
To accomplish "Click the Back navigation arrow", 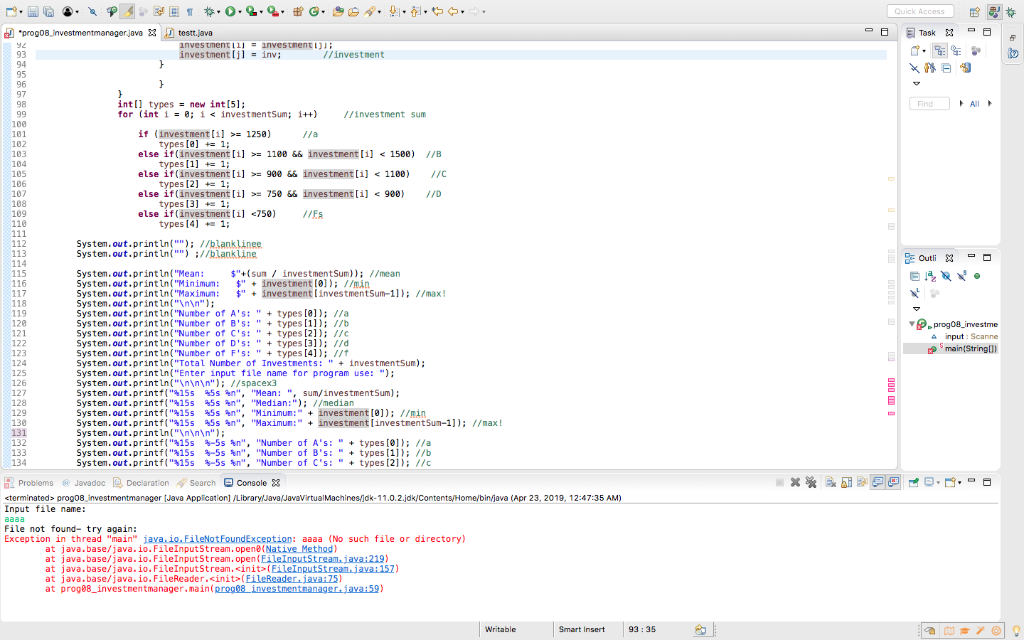I will tap(452, 12).
